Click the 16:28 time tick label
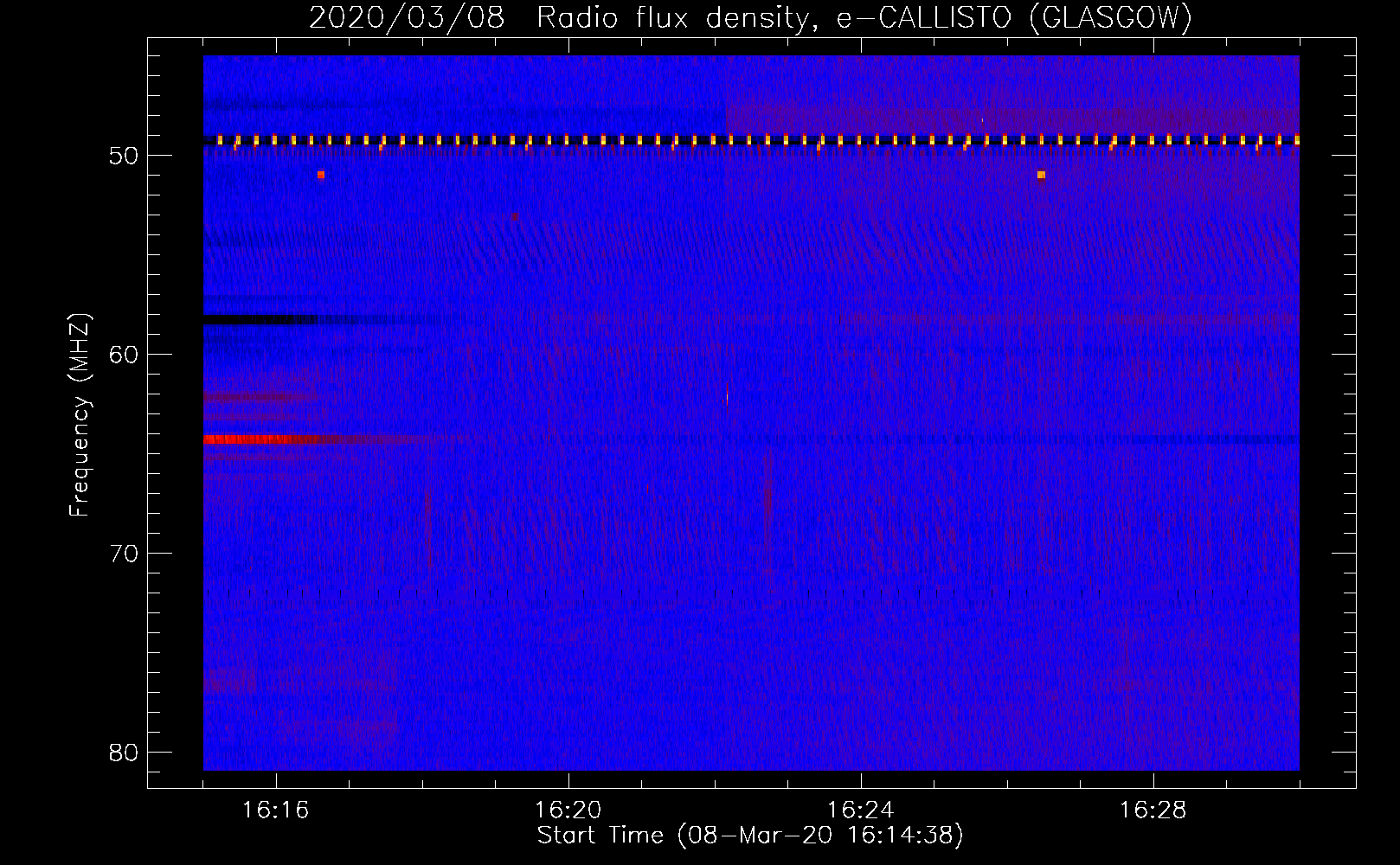 (1153, 811)
